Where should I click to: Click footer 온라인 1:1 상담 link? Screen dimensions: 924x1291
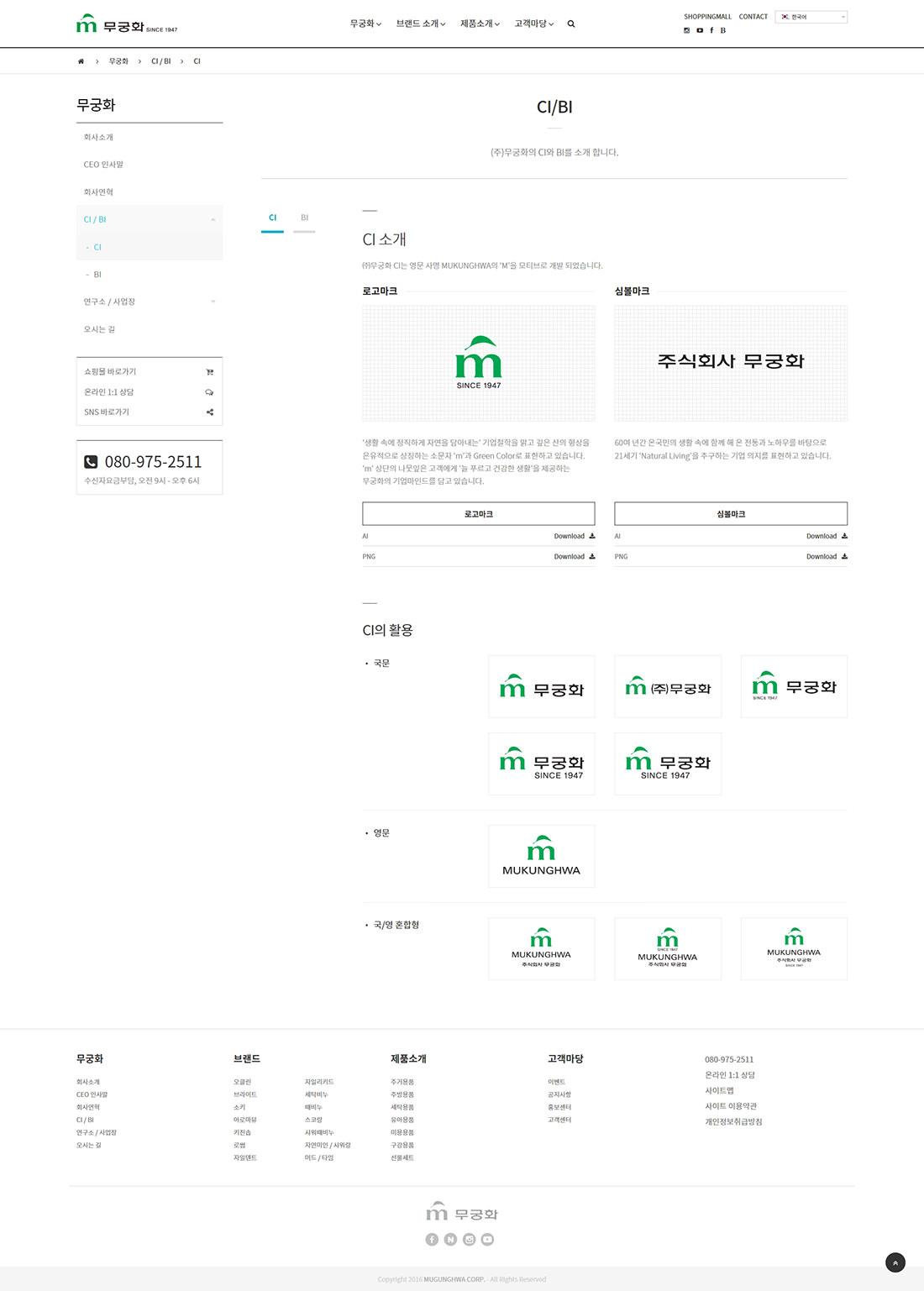(x=730, y=1075)
